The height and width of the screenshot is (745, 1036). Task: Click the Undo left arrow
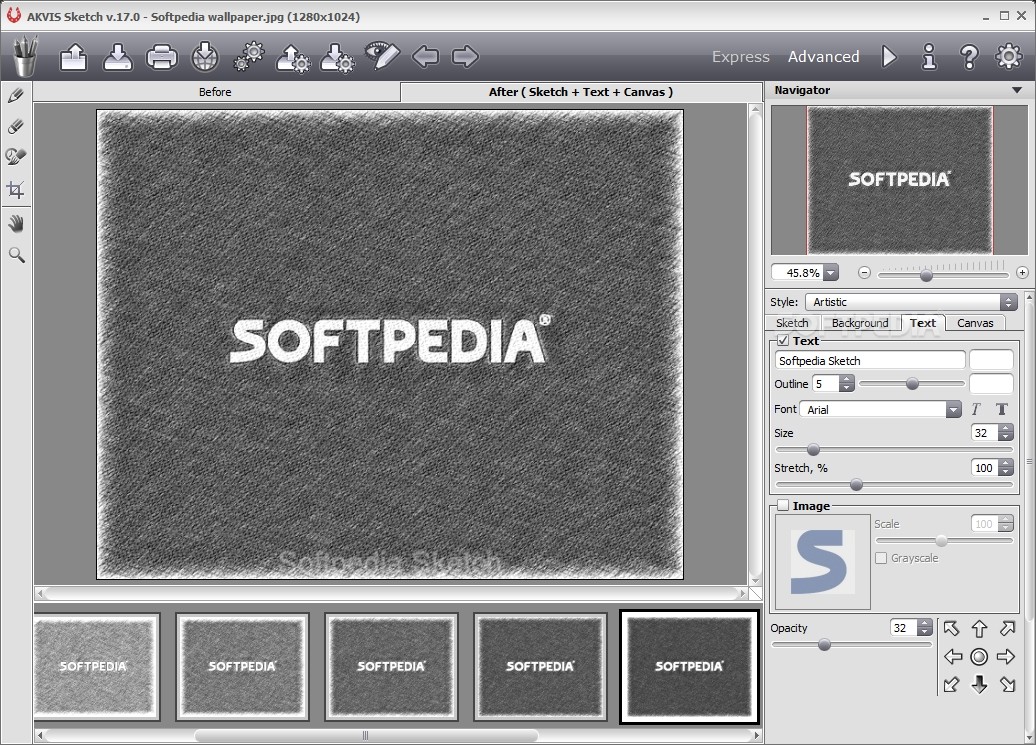425,56
